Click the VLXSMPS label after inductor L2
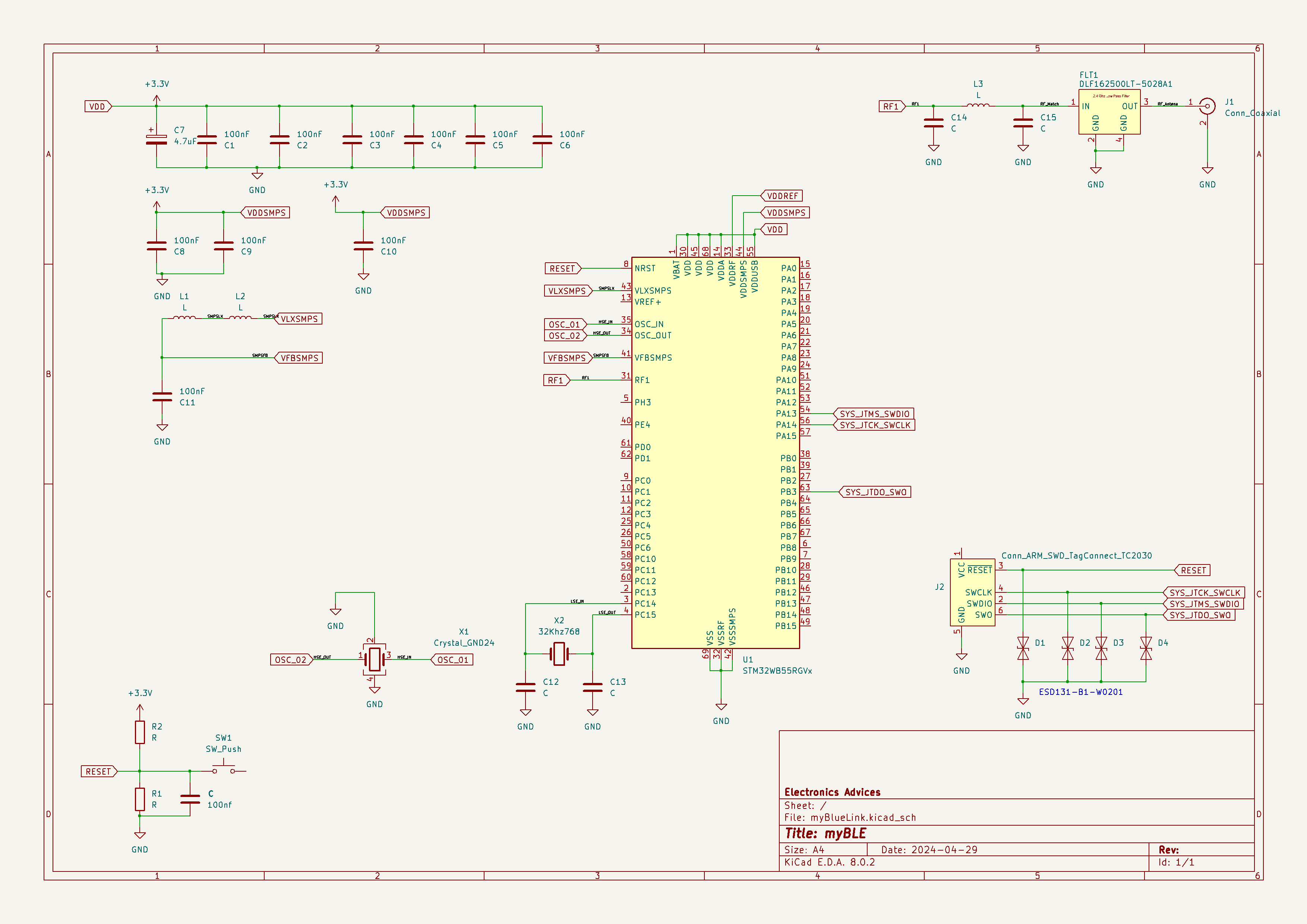Viewport: 1307px width, 924px height. tap(299, 319)
